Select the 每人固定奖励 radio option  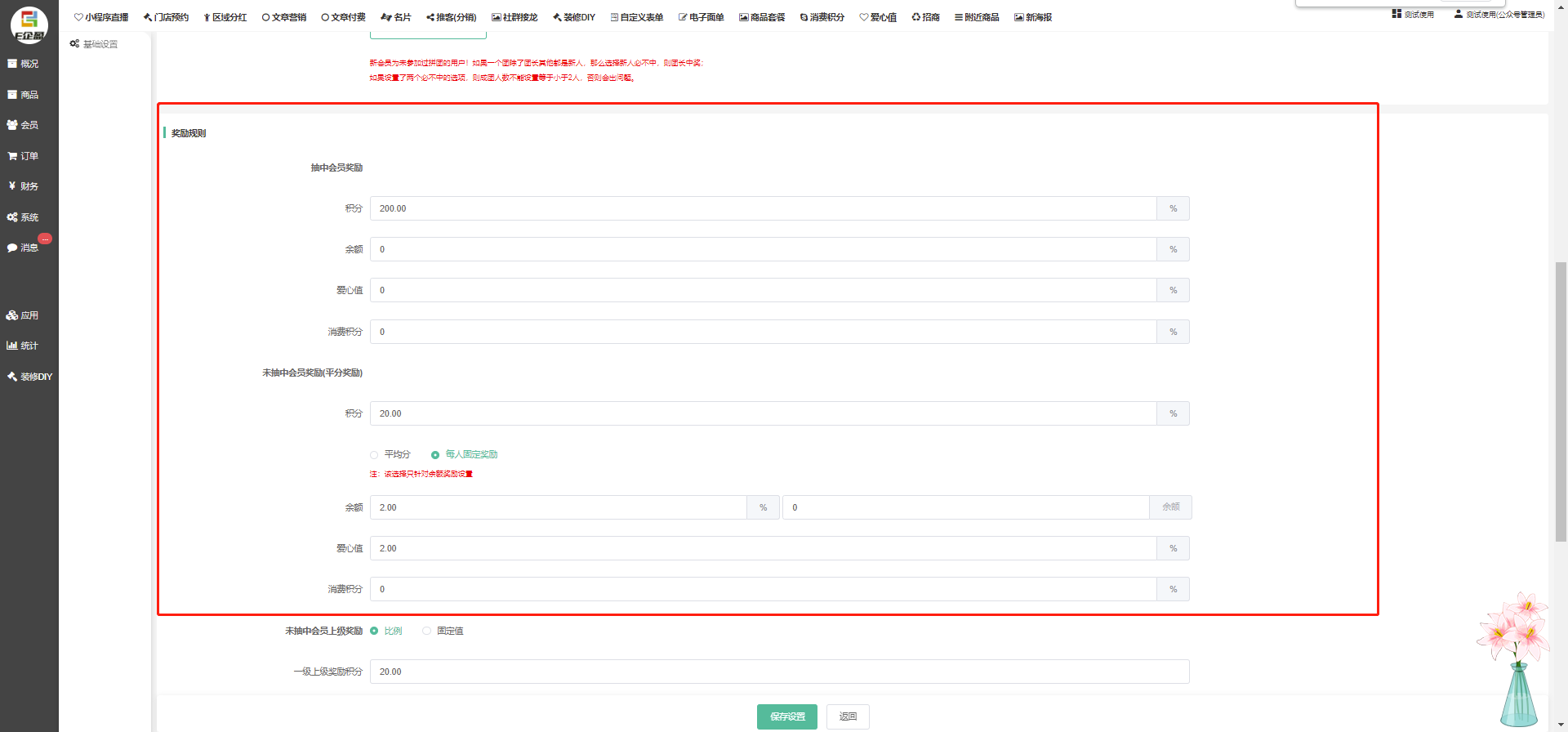point(435,455)
